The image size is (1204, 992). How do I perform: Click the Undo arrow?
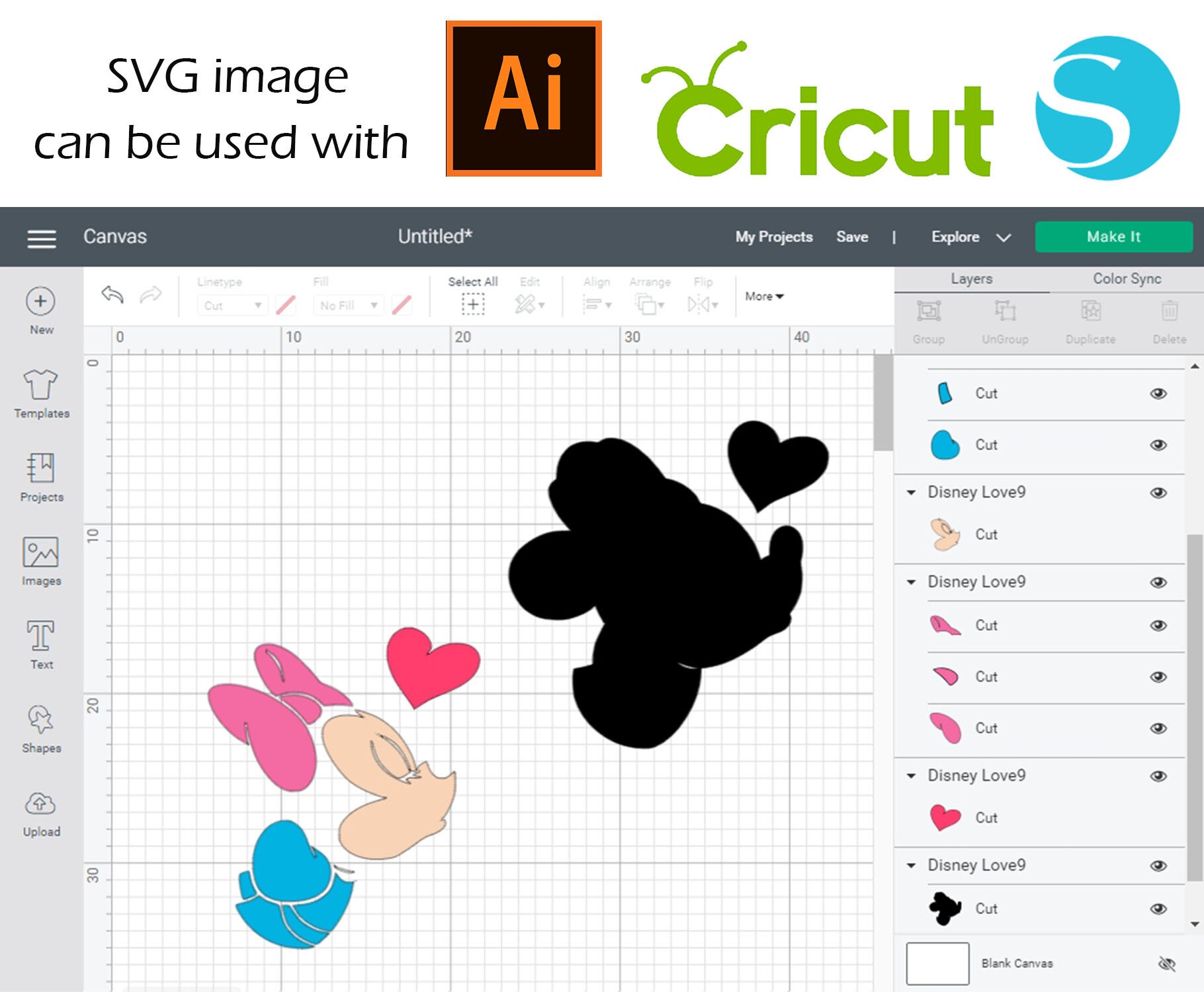pos(112,294)
